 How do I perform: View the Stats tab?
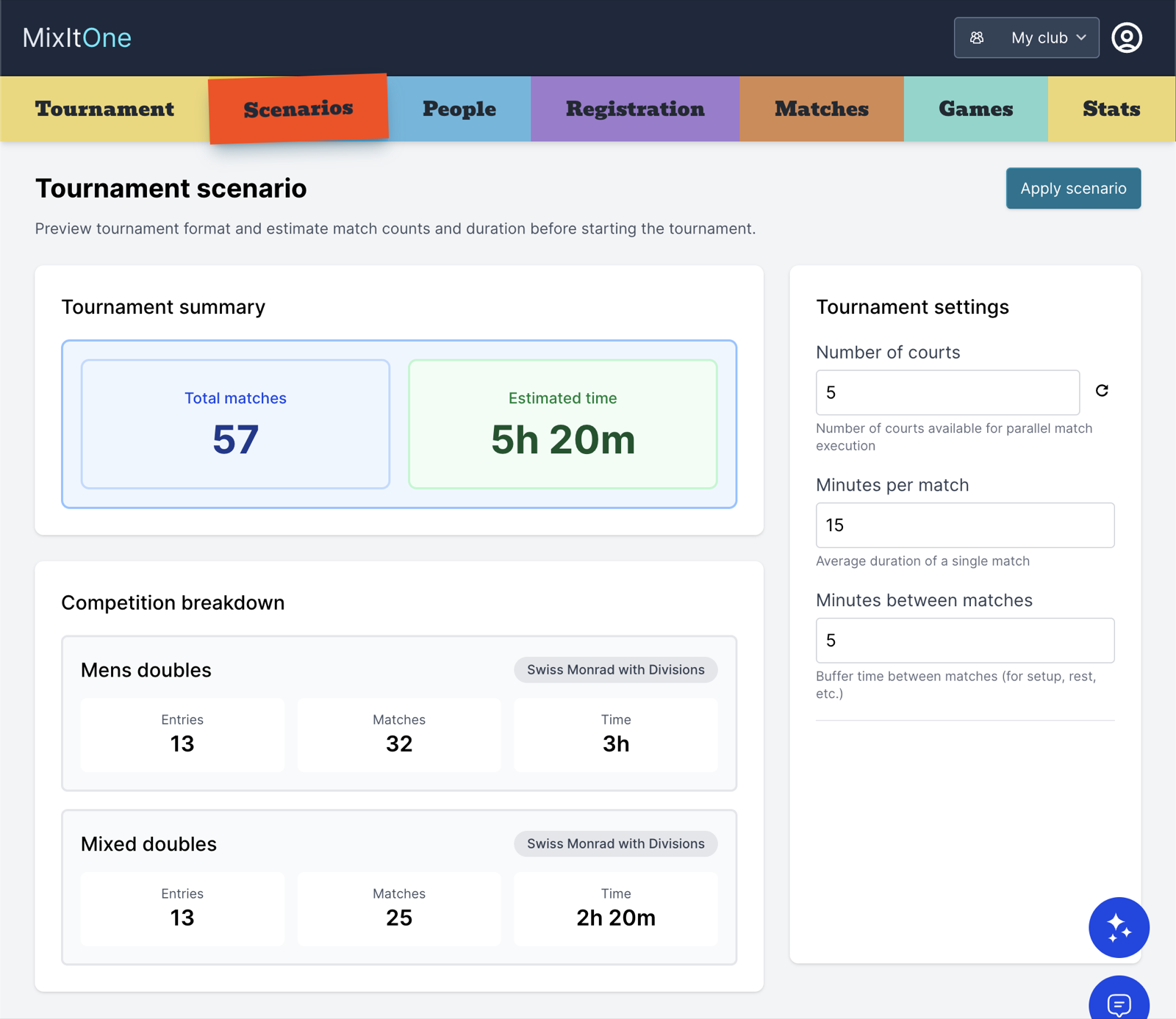1111,109
